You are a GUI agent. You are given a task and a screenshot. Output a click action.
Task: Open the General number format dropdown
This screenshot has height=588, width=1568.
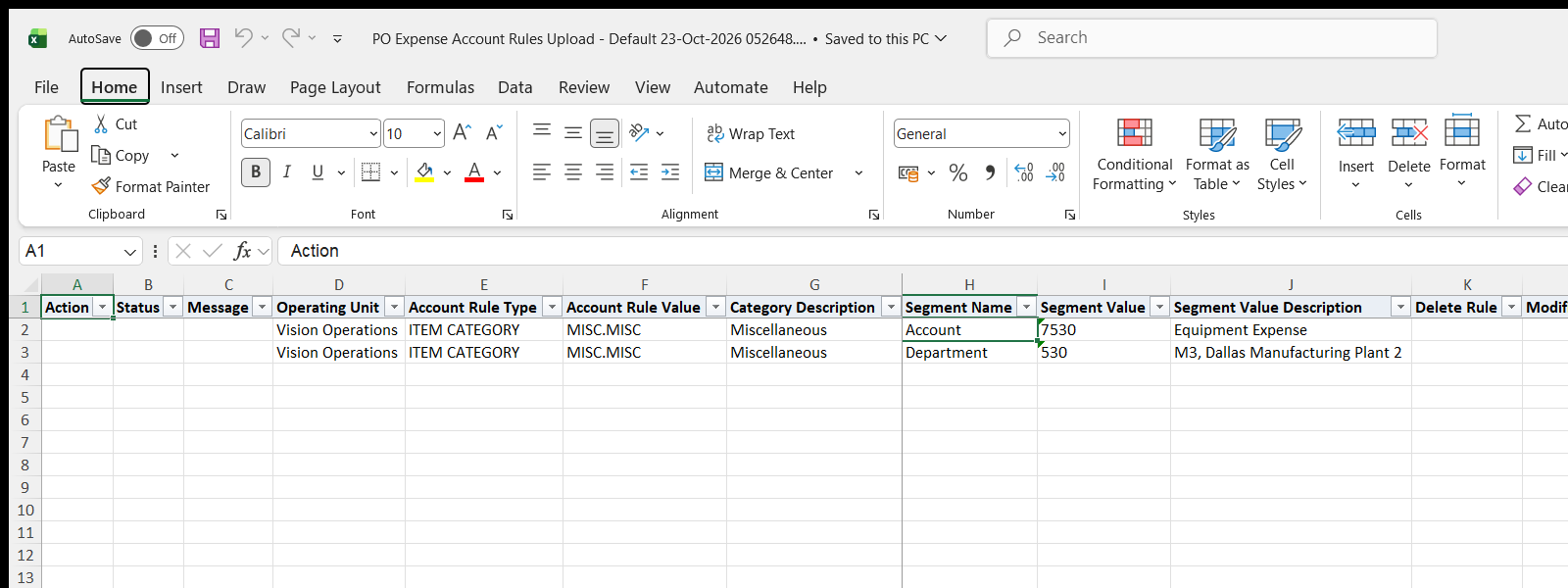(x=1062, y=134)
